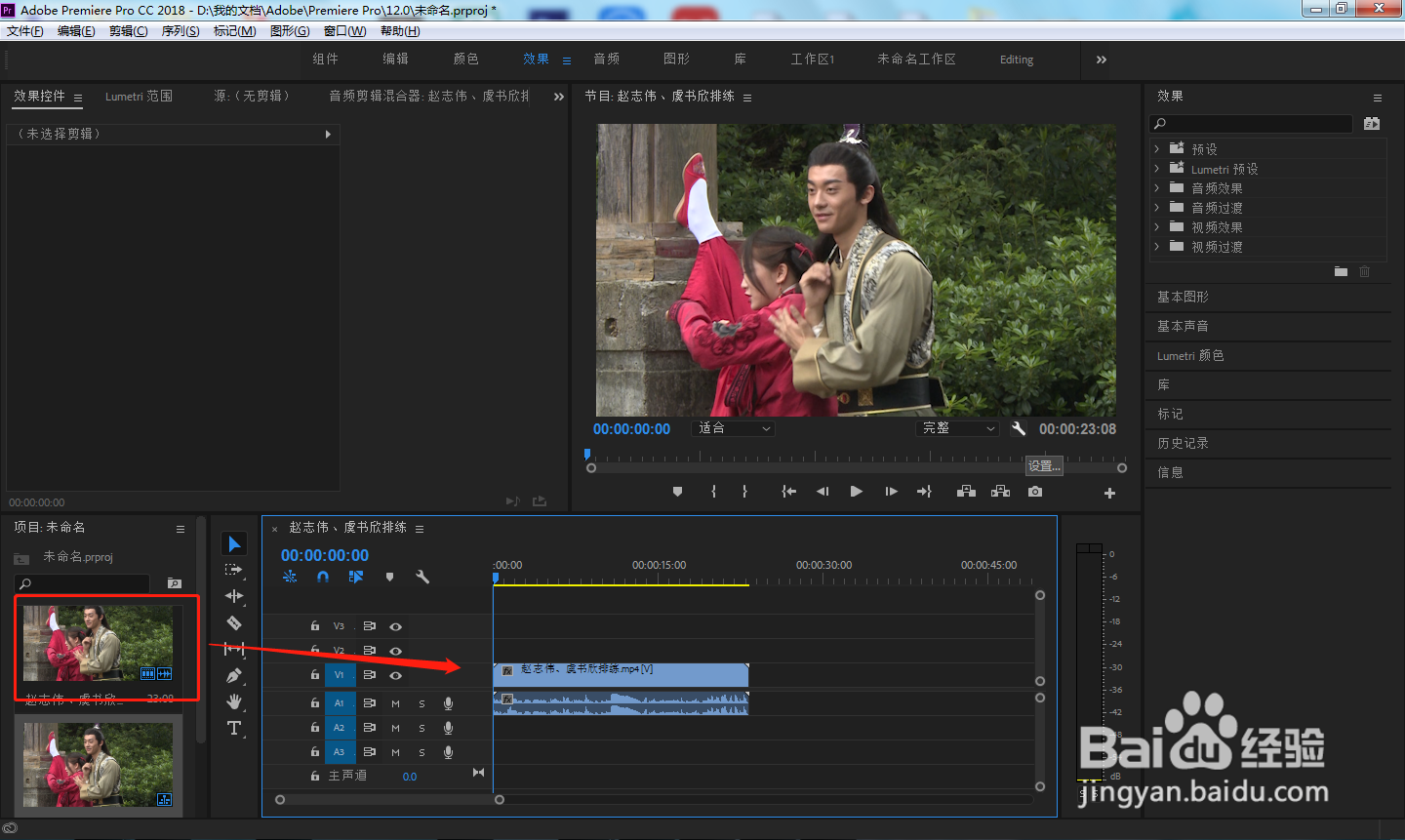Toggle V1 track visibility eye

click(x=395, y=675)
